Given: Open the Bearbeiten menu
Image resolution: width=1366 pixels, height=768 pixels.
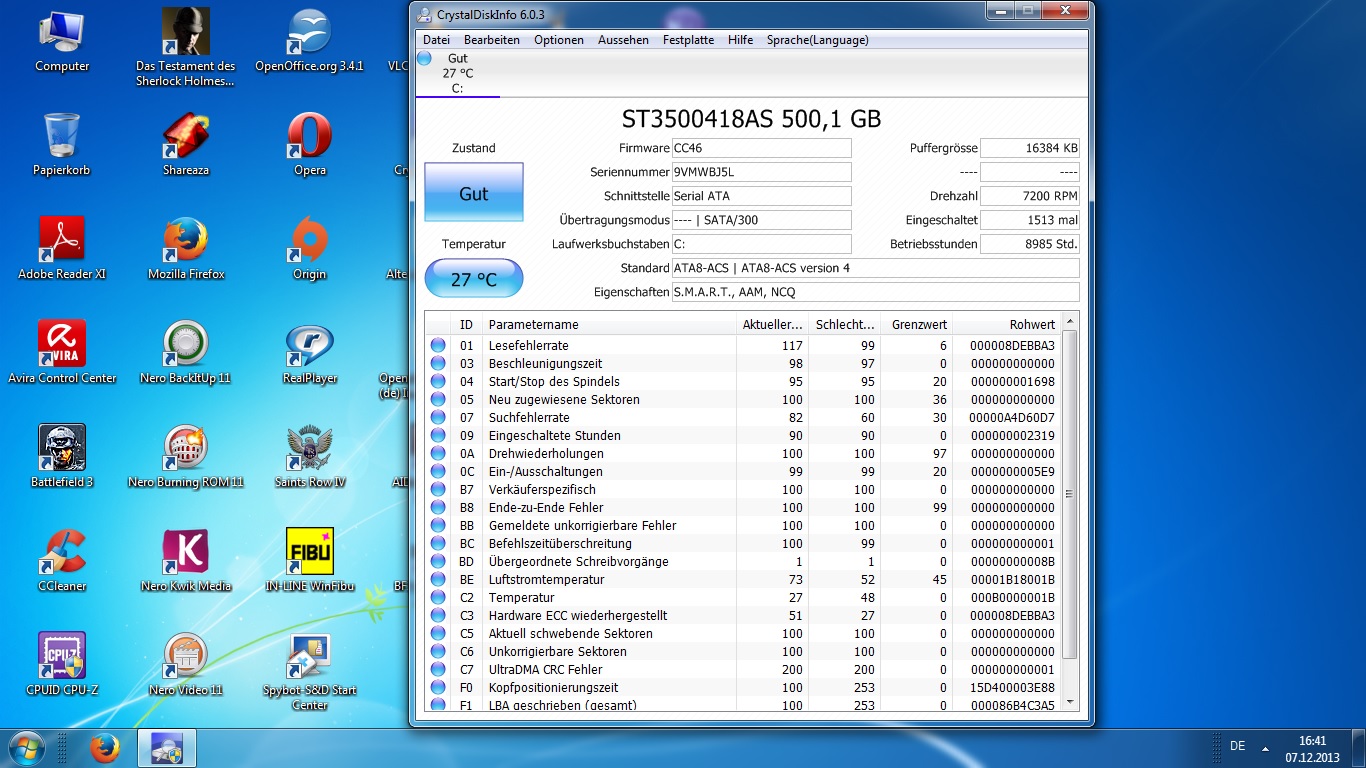Looking at the screenshot, I should click(492, 40).
